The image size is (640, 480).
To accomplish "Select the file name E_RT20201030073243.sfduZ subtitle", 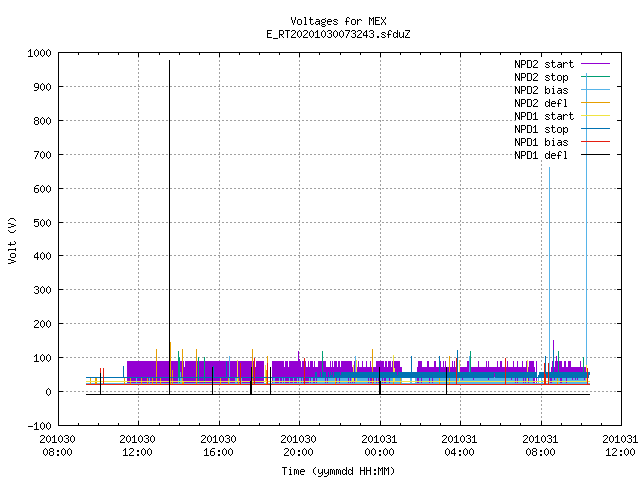I will point(338,34).
